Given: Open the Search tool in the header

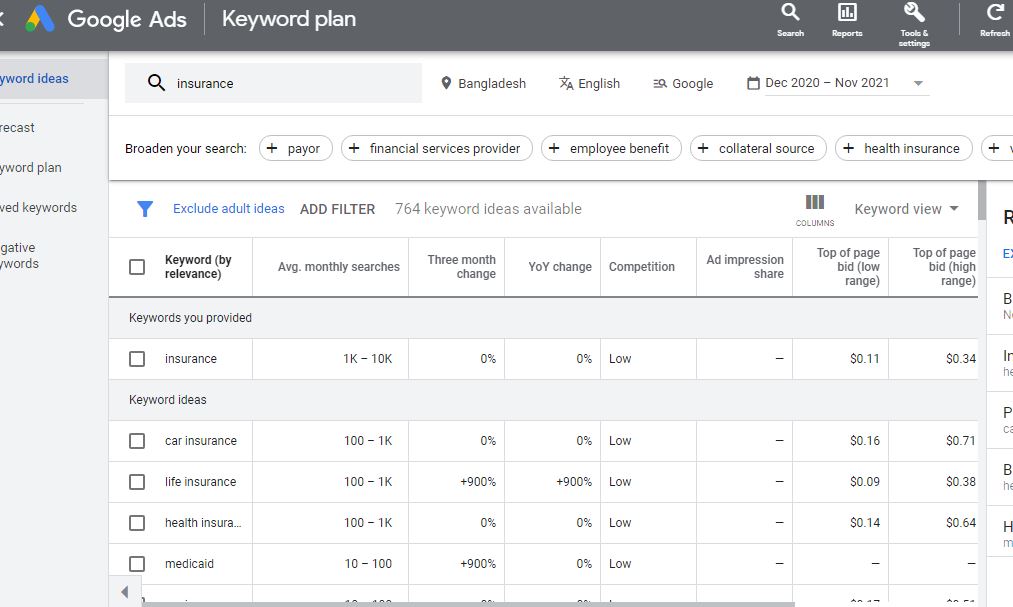Looking at the screenshot, I should [790, 21].
